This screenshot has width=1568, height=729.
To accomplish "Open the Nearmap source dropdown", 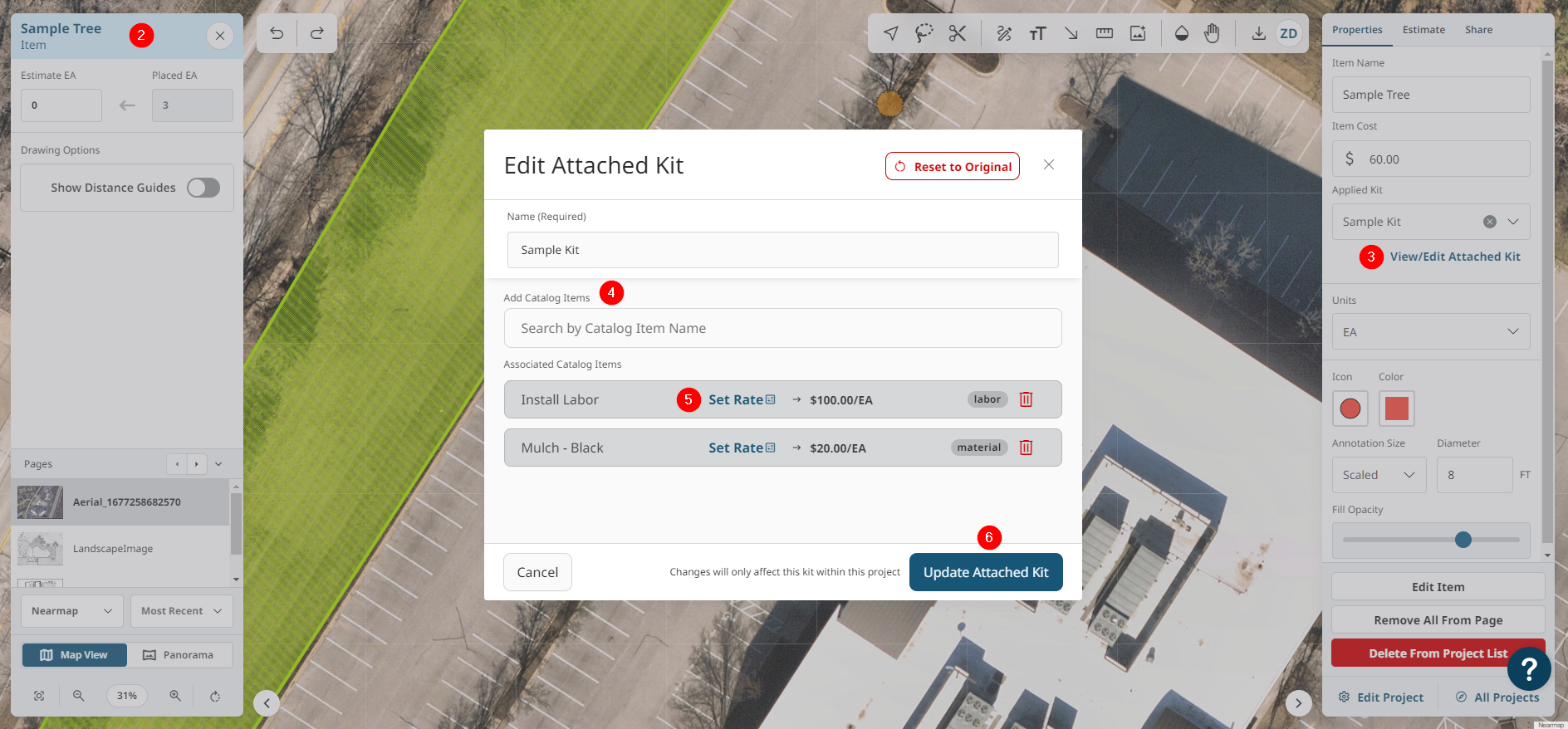I will pyautogui.click(x=72, y=611).
